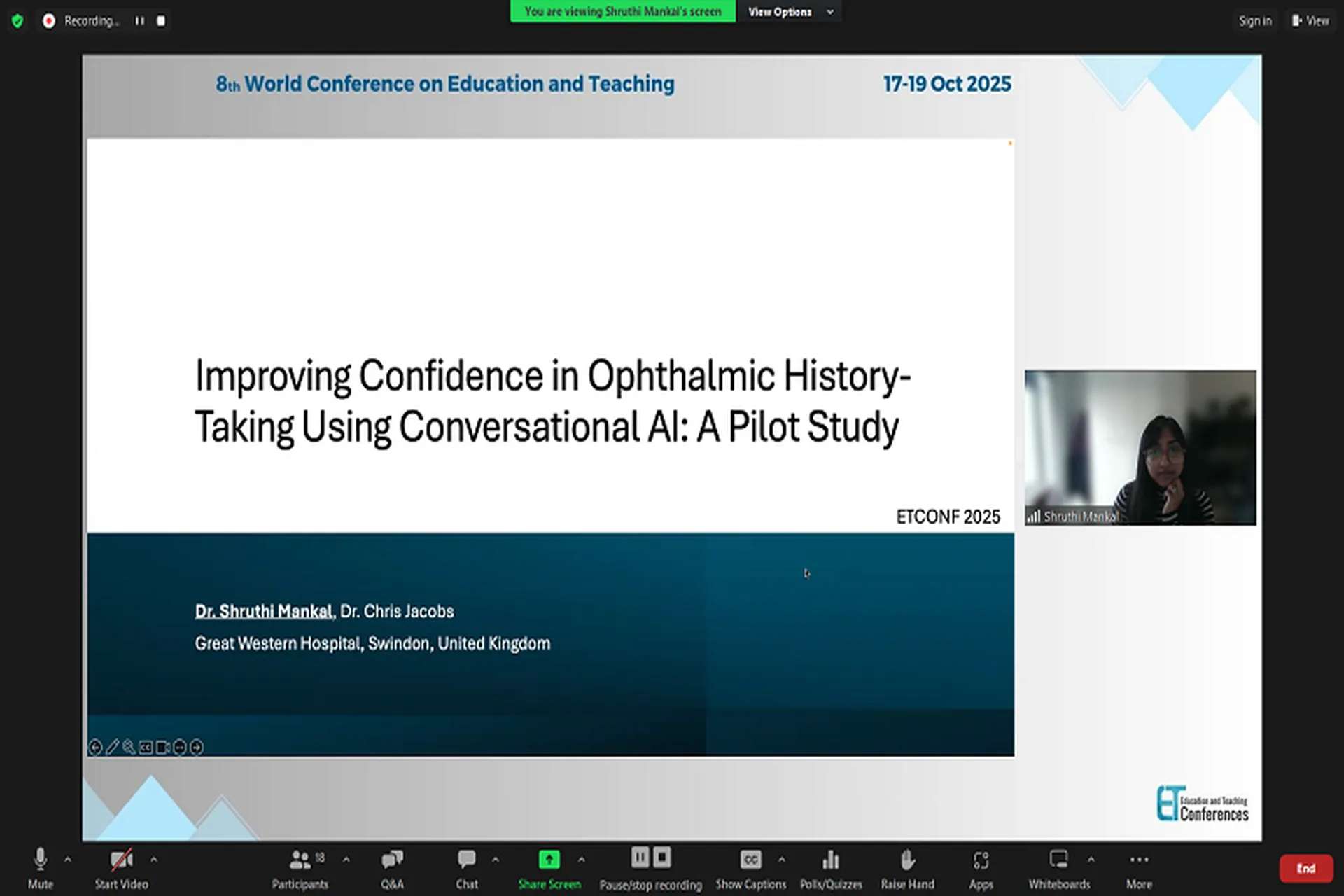The height and width of the screenshot is (896, 1344).
Task: Click Sign in
Action: [x=1254, y=21]
